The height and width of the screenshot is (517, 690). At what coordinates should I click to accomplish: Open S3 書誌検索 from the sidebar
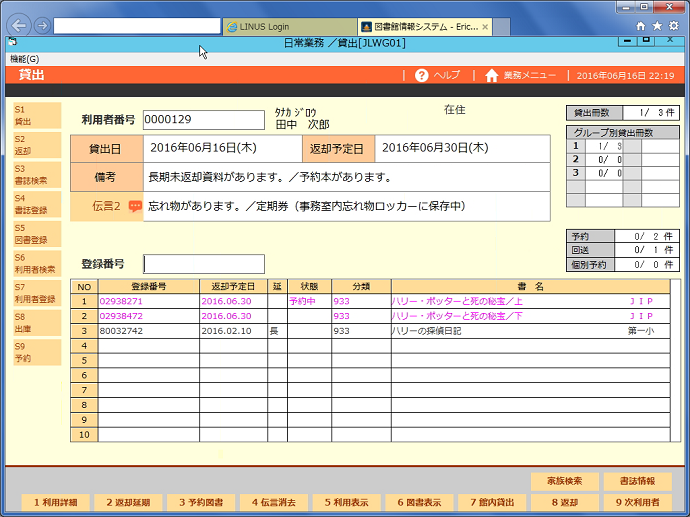click(37, 175)
